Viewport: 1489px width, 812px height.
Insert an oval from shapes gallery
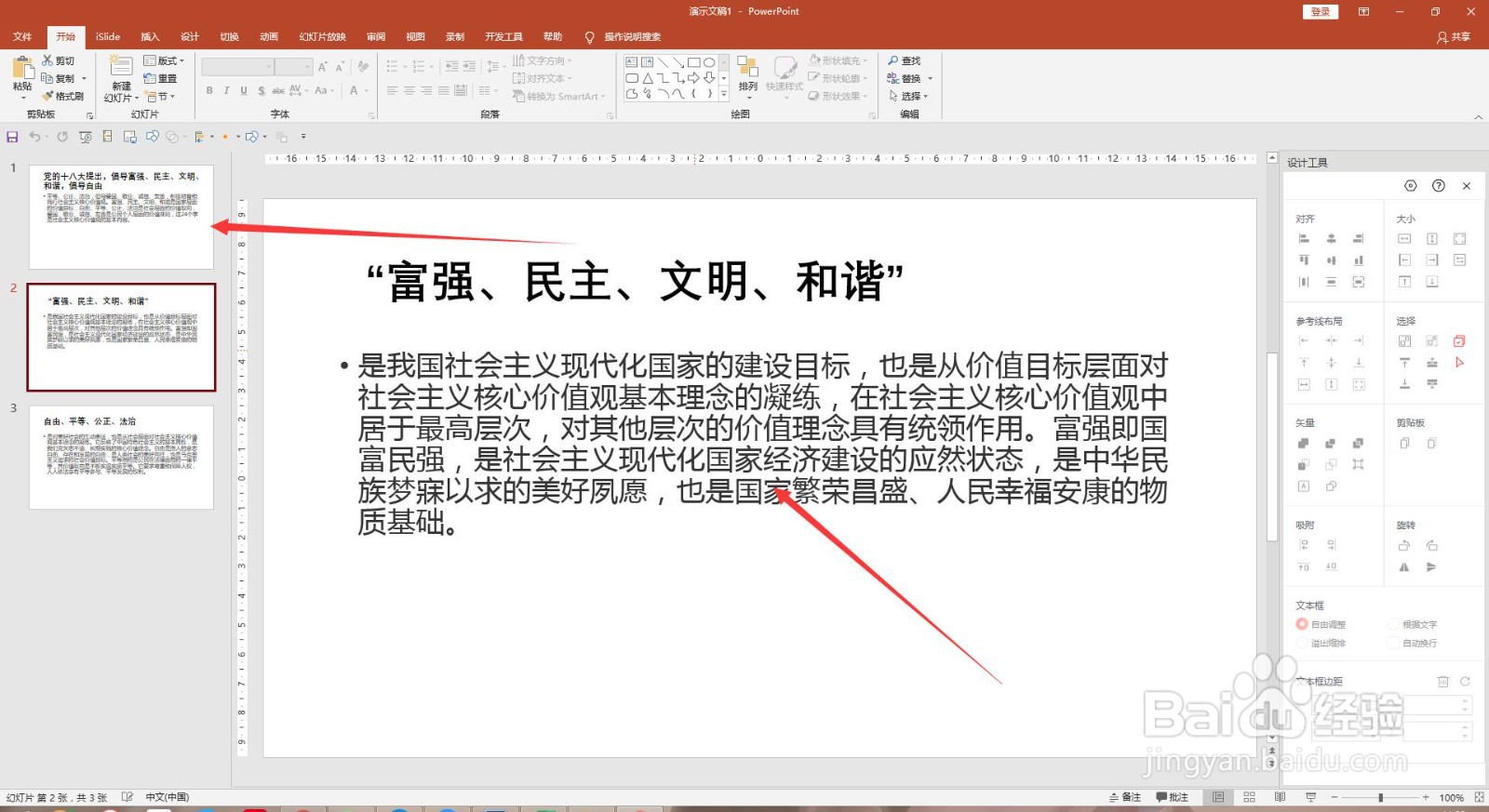[x=709, y=62]
